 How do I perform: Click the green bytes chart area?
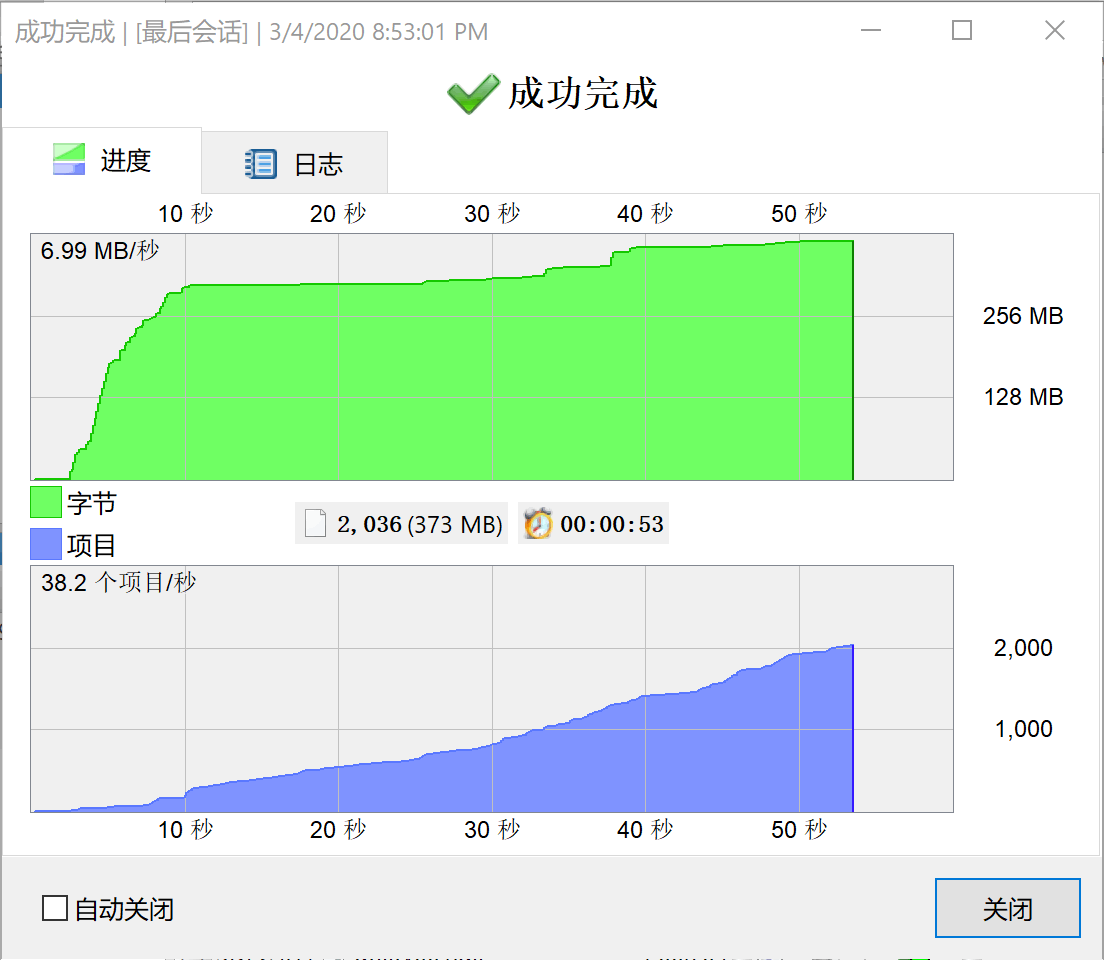[x=491, y=357]
